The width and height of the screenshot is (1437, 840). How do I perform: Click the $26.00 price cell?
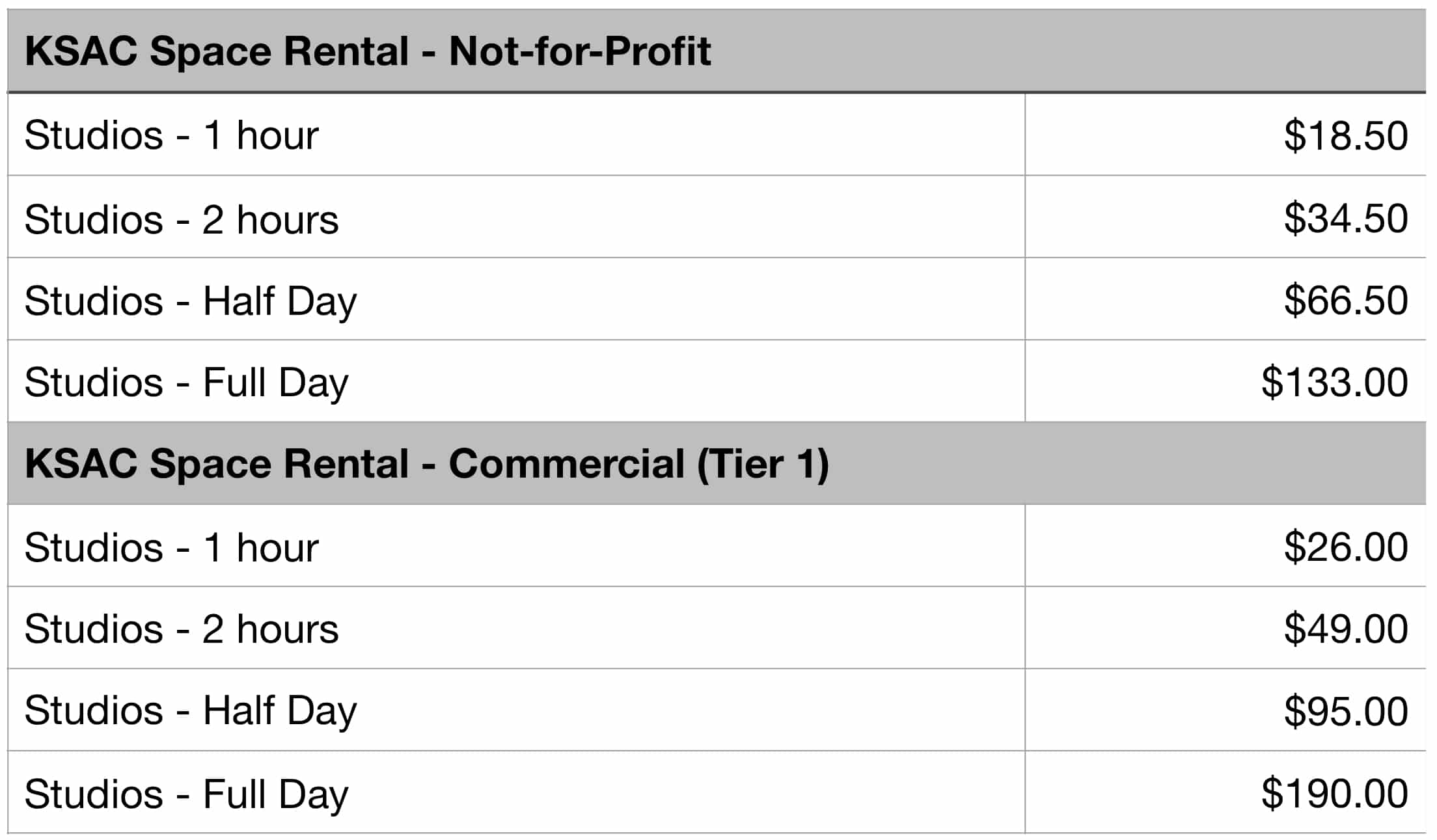tap(1225, 546)
